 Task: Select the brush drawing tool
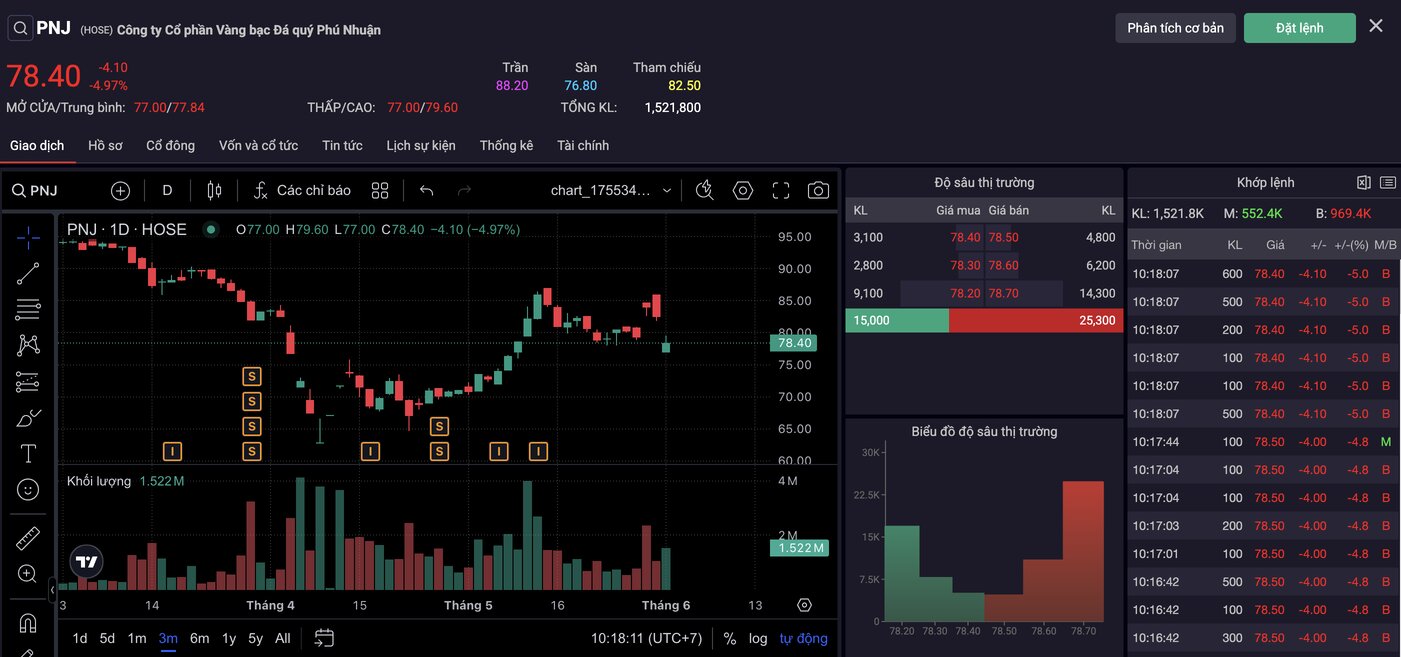[28, 417]
